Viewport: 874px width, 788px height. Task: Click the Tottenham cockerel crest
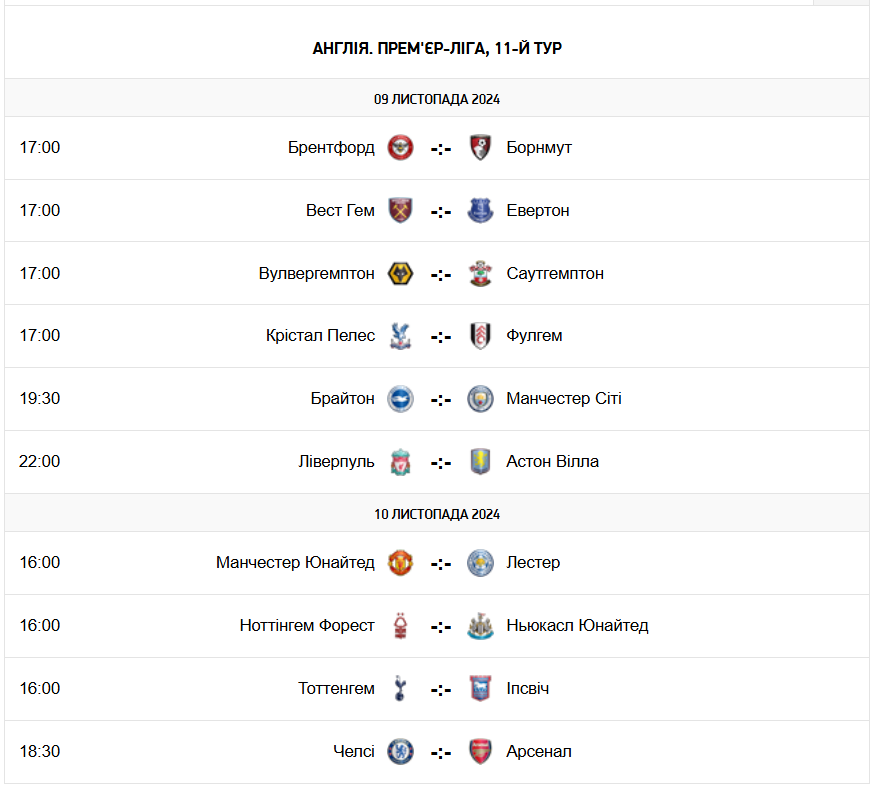[401, 689]
